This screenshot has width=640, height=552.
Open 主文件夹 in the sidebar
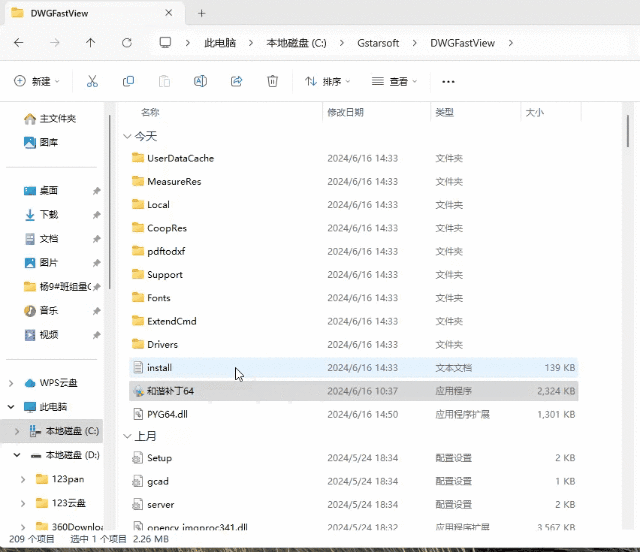50,119
